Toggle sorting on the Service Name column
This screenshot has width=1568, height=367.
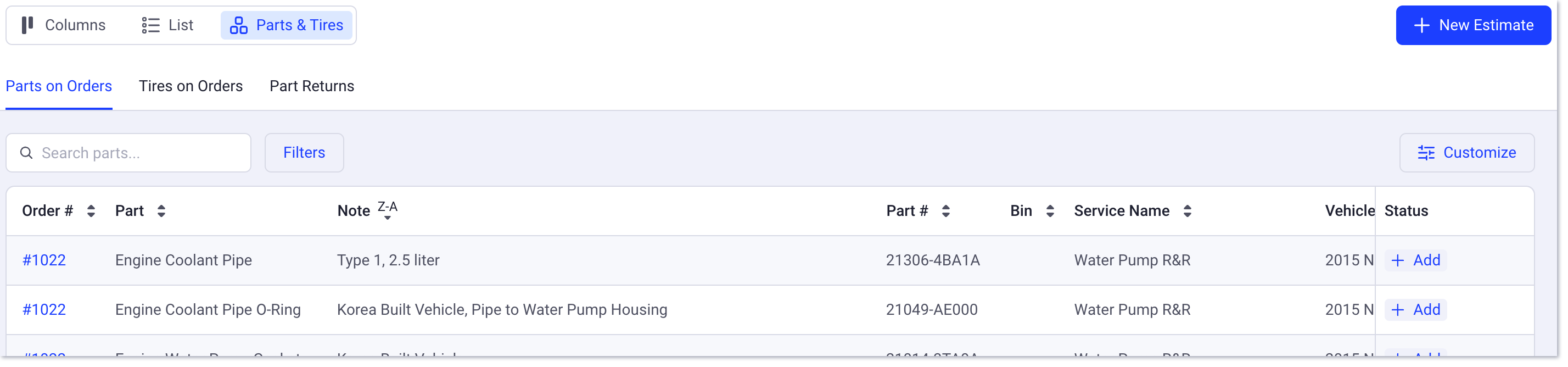1188,210
